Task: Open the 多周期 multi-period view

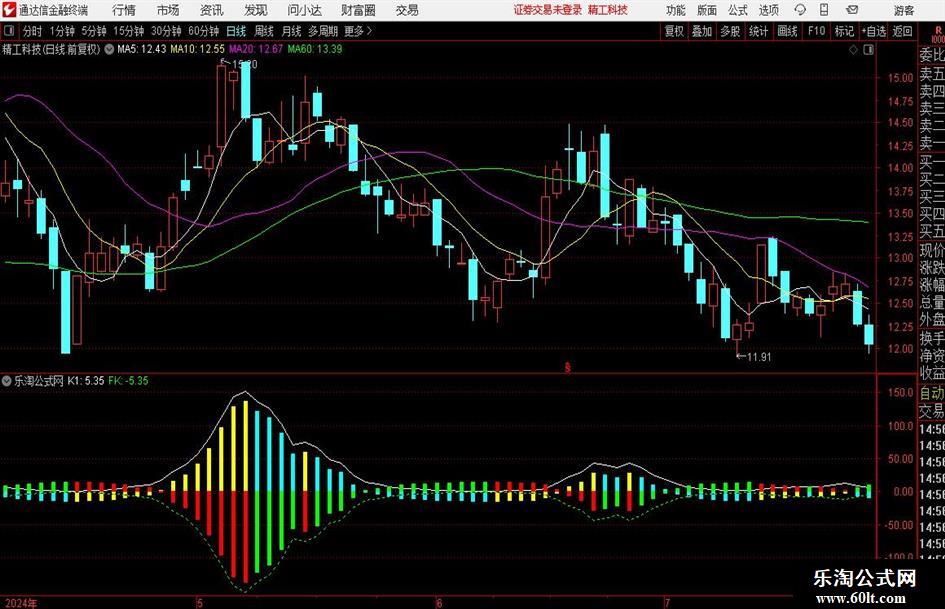Action: [x=323, y=31]
